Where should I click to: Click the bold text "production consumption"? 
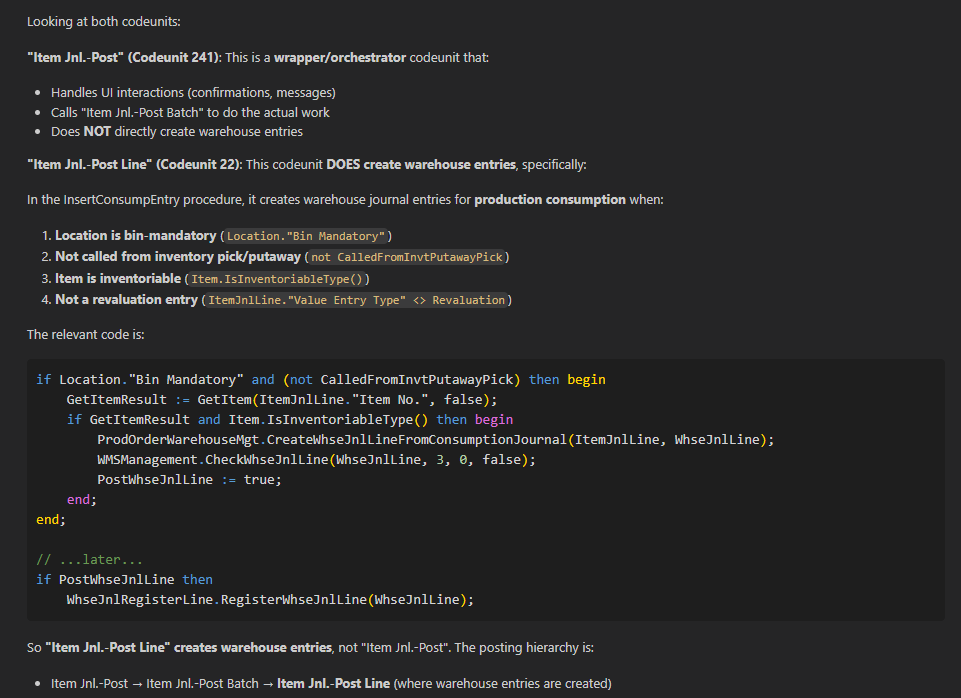point(549,200)
